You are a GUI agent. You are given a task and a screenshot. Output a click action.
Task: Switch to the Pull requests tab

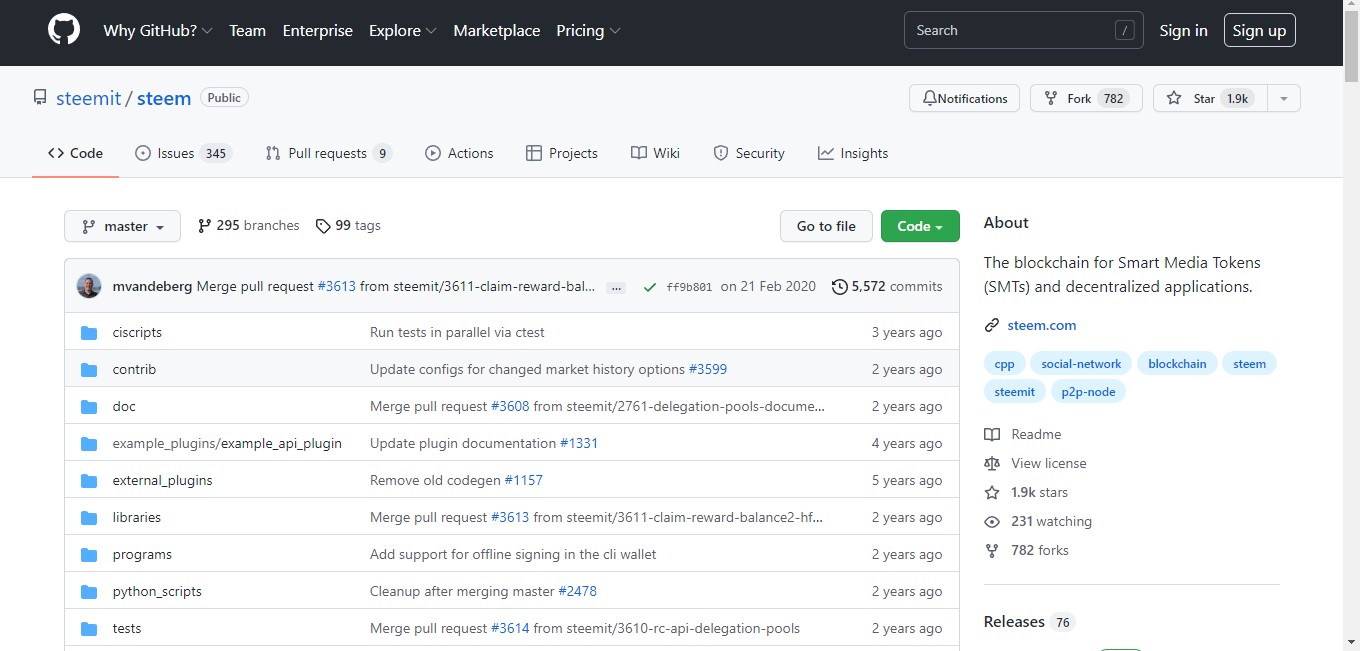pos(328,153)
